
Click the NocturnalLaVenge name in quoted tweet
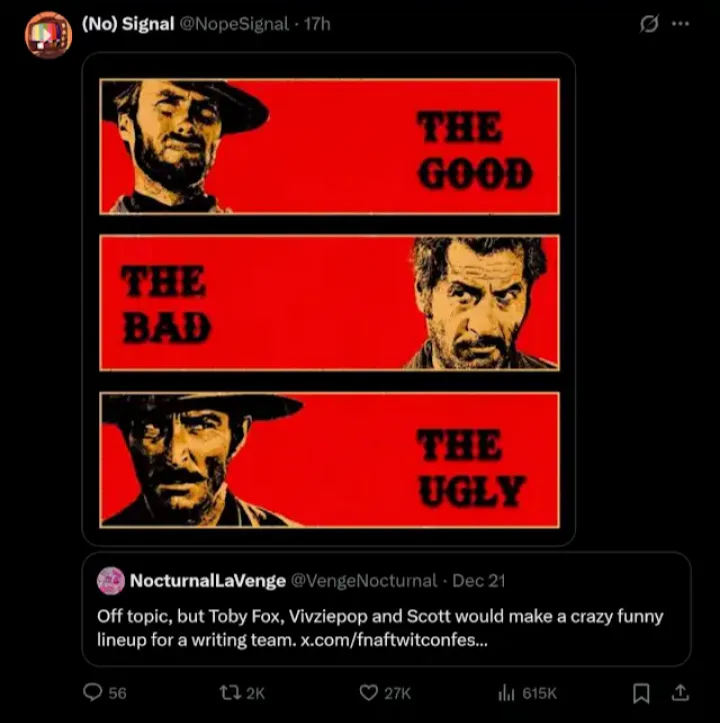[x=206, y=580]
